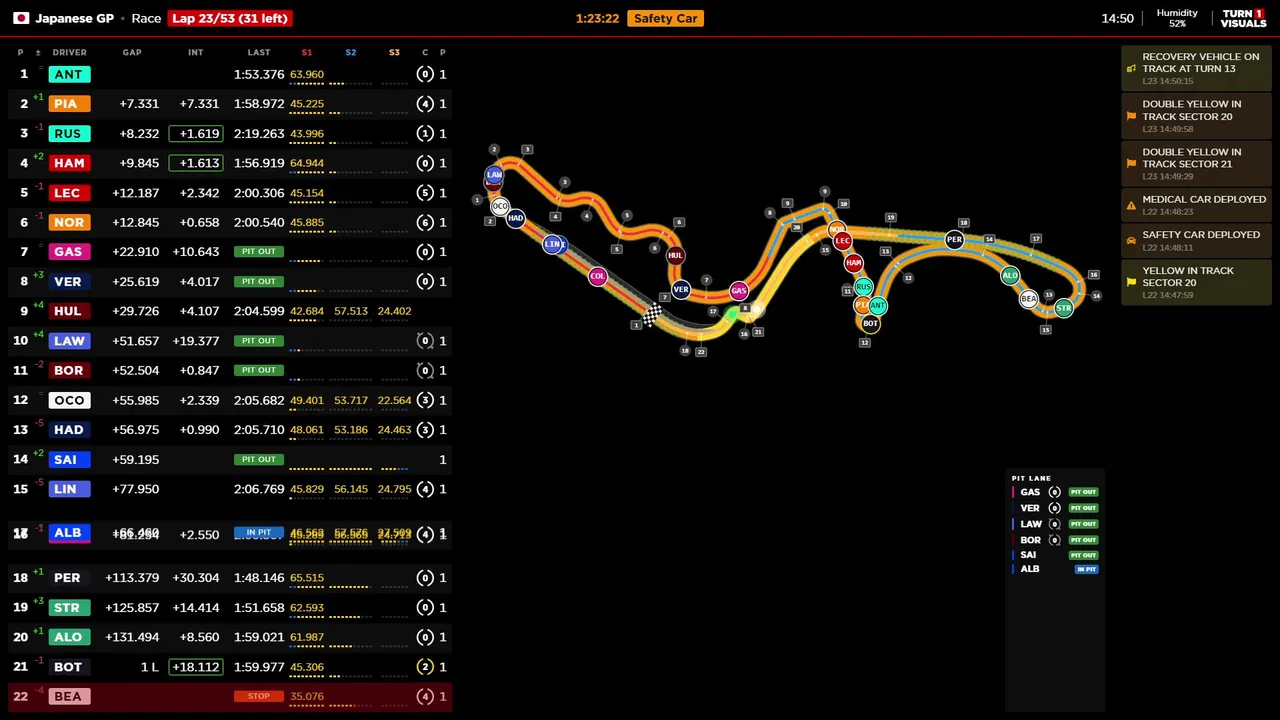The width and height of the screenshot is (1280, 720).
Task: Select the BOT car marker on the track map
Action: [870, 324]
